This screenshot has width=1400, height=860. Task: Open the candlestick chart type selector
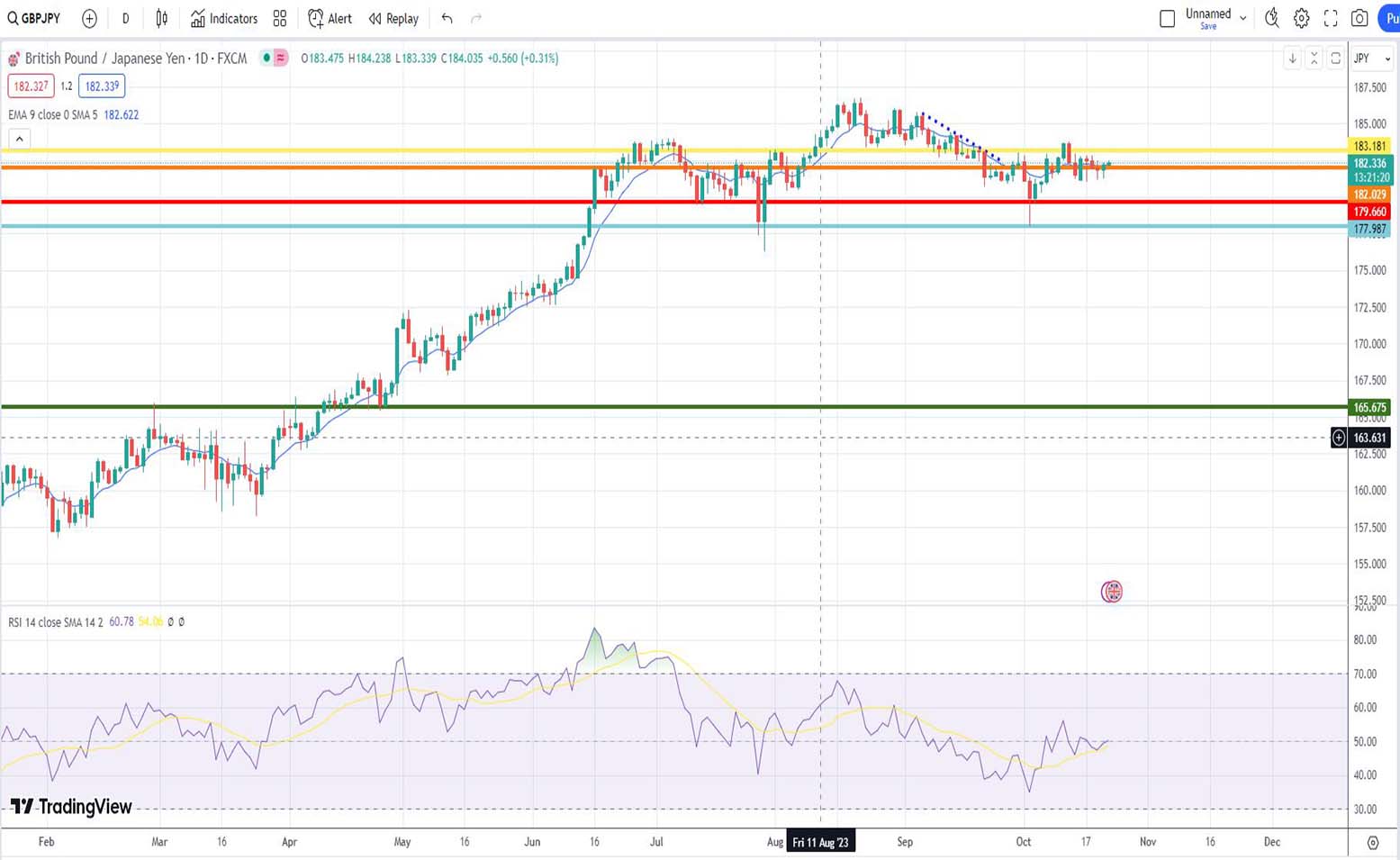[161, 18]
